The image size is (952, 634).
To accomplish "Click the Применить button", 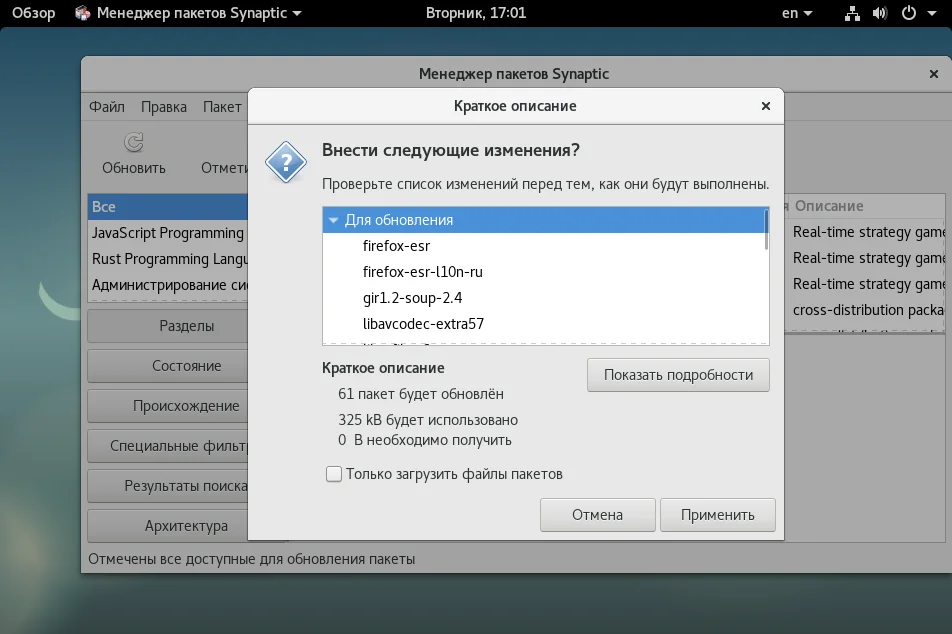I will pos(718,515).
